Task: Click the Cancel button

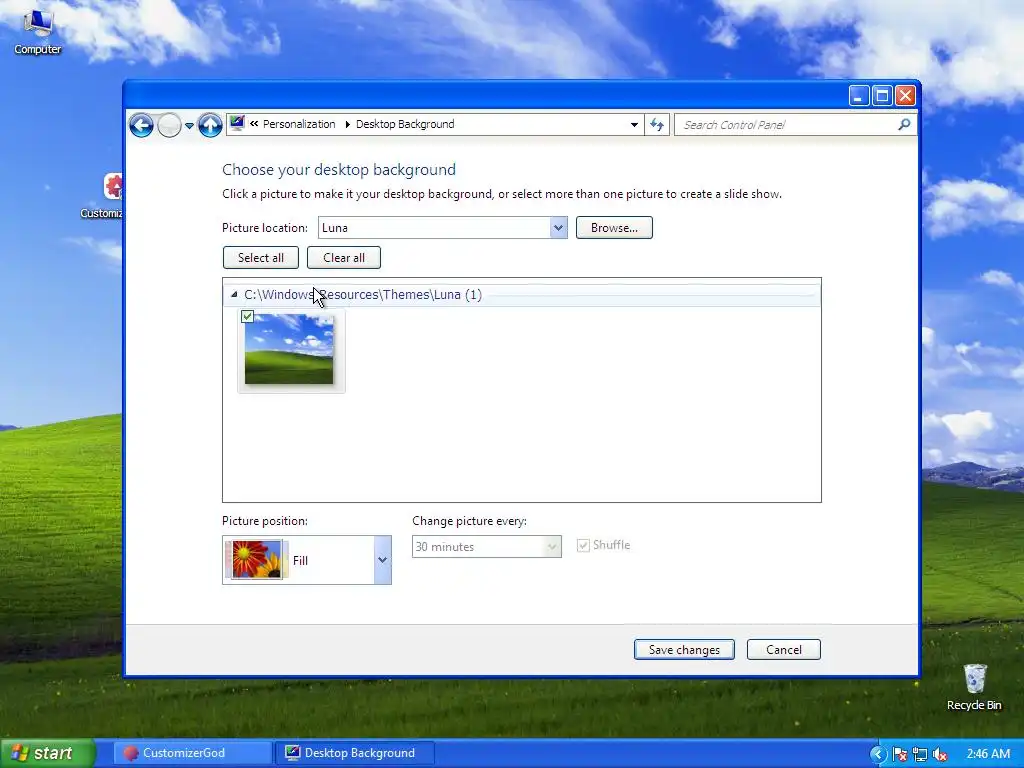Action: click(784, 650)
